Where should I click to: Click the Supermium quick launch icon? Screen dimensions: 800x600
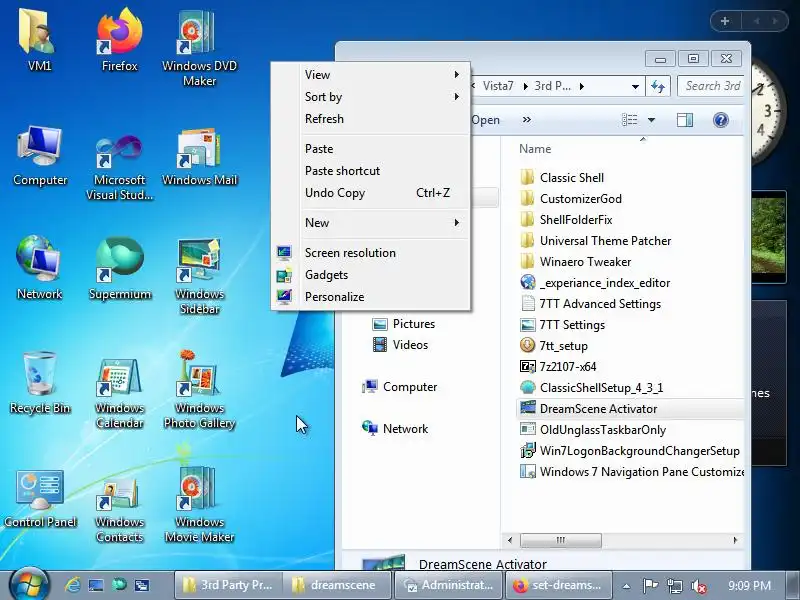[119, 585]
